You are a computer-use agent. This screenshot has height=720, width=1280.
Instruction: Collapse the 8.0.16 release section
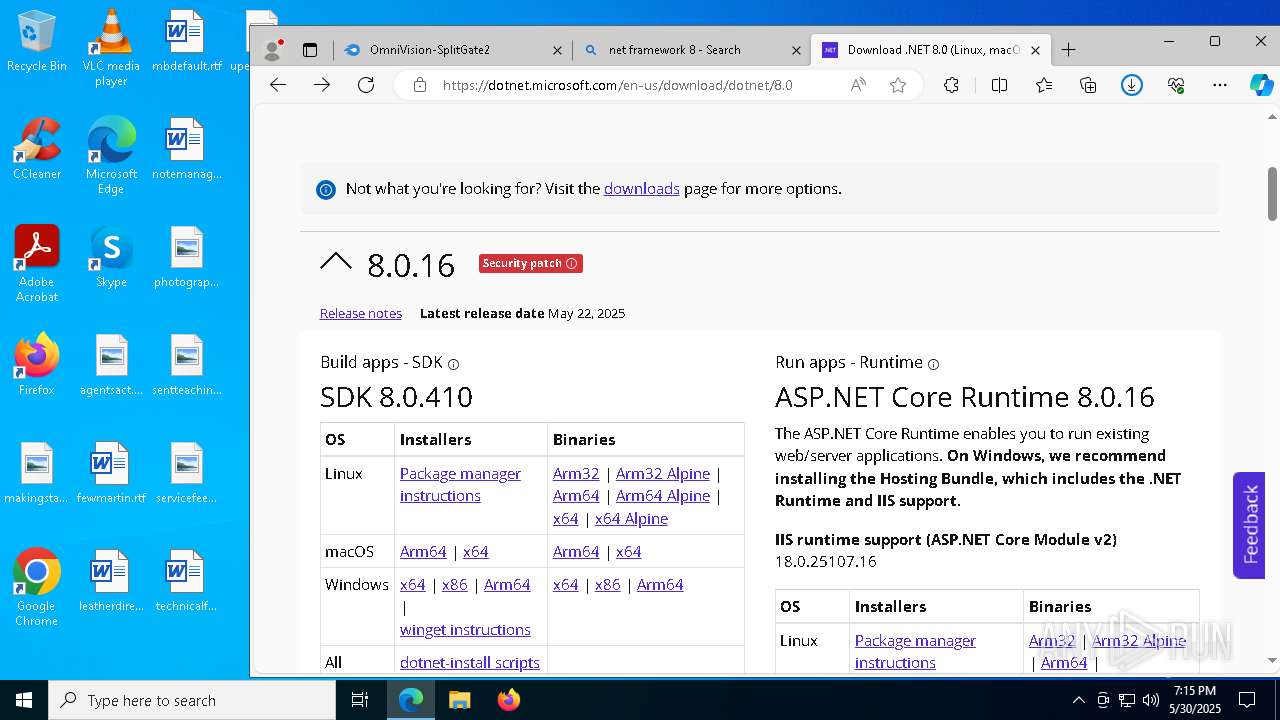(x=336, y=263)
